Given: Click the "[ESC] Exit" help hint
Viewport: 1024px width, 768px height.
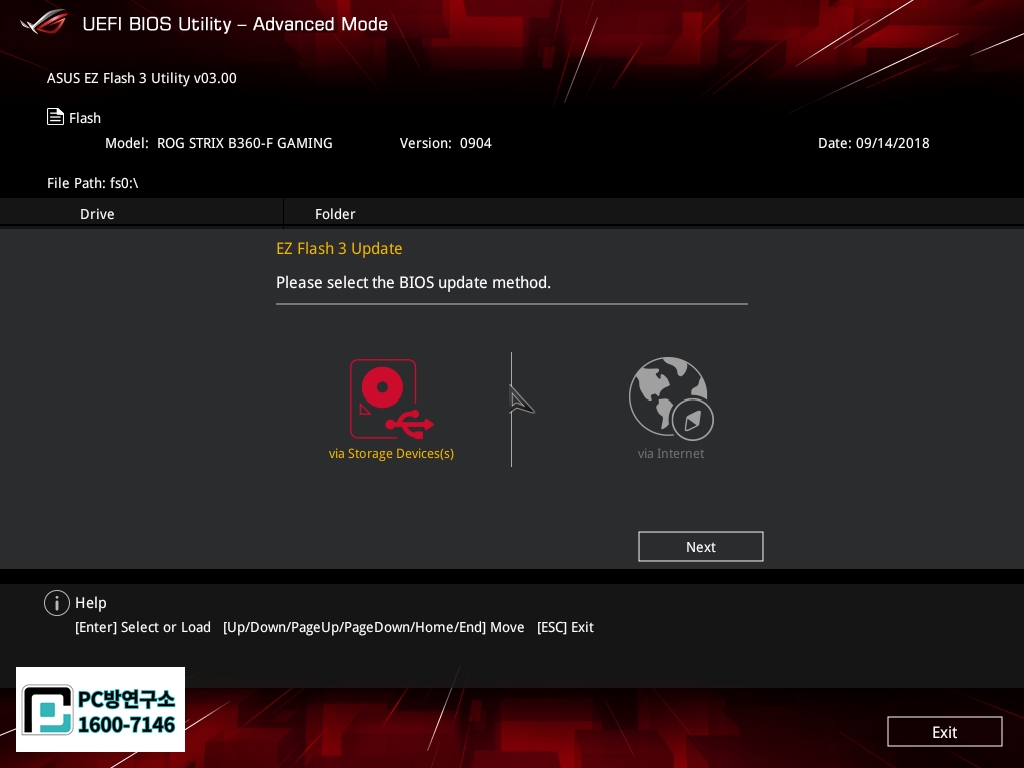Looking at the screenshot, I should [x=565, y=627].
